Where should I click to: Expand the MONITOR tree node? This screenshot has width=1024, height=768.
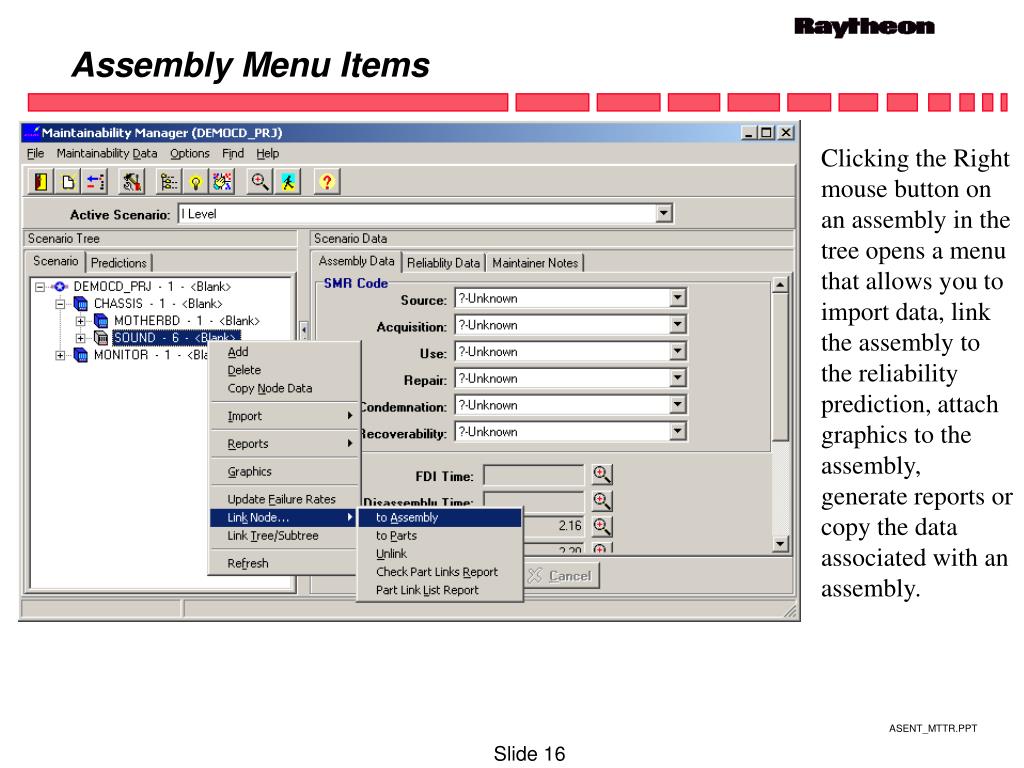60,355
